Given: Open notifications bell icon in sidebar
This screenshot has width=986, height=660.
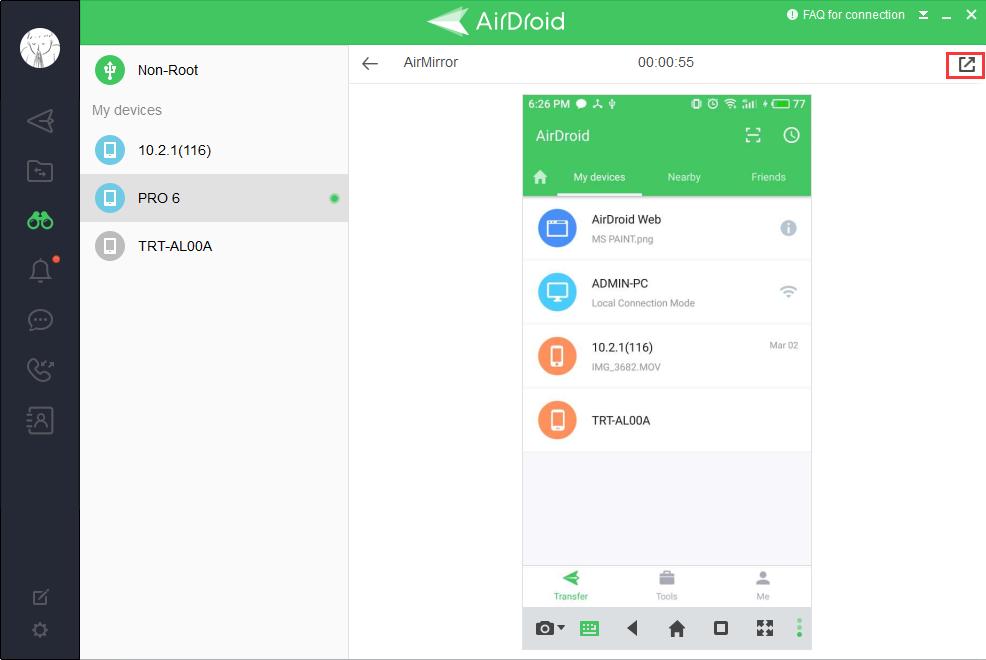Looking at the screenshot, I should 40,270.
